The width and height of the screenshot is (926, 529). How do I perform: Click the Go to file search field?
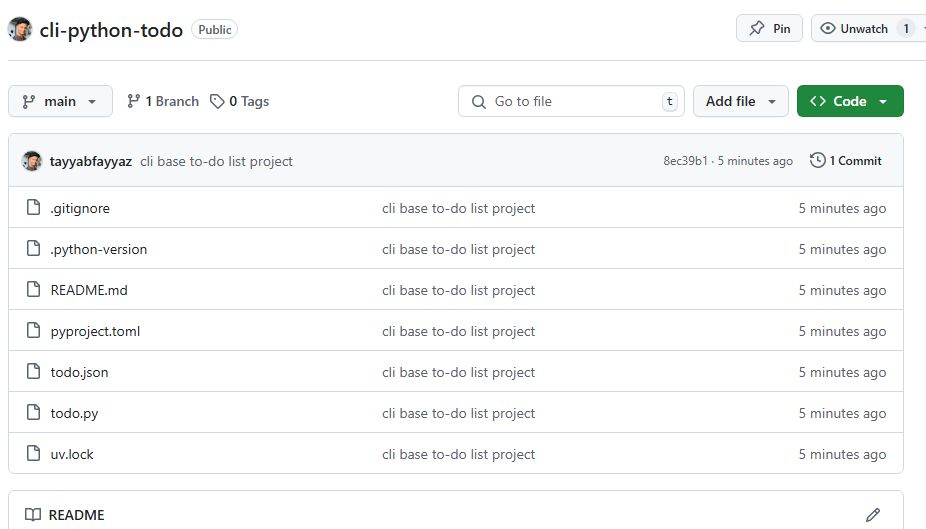pyautogui.click(x=571, y=101)
